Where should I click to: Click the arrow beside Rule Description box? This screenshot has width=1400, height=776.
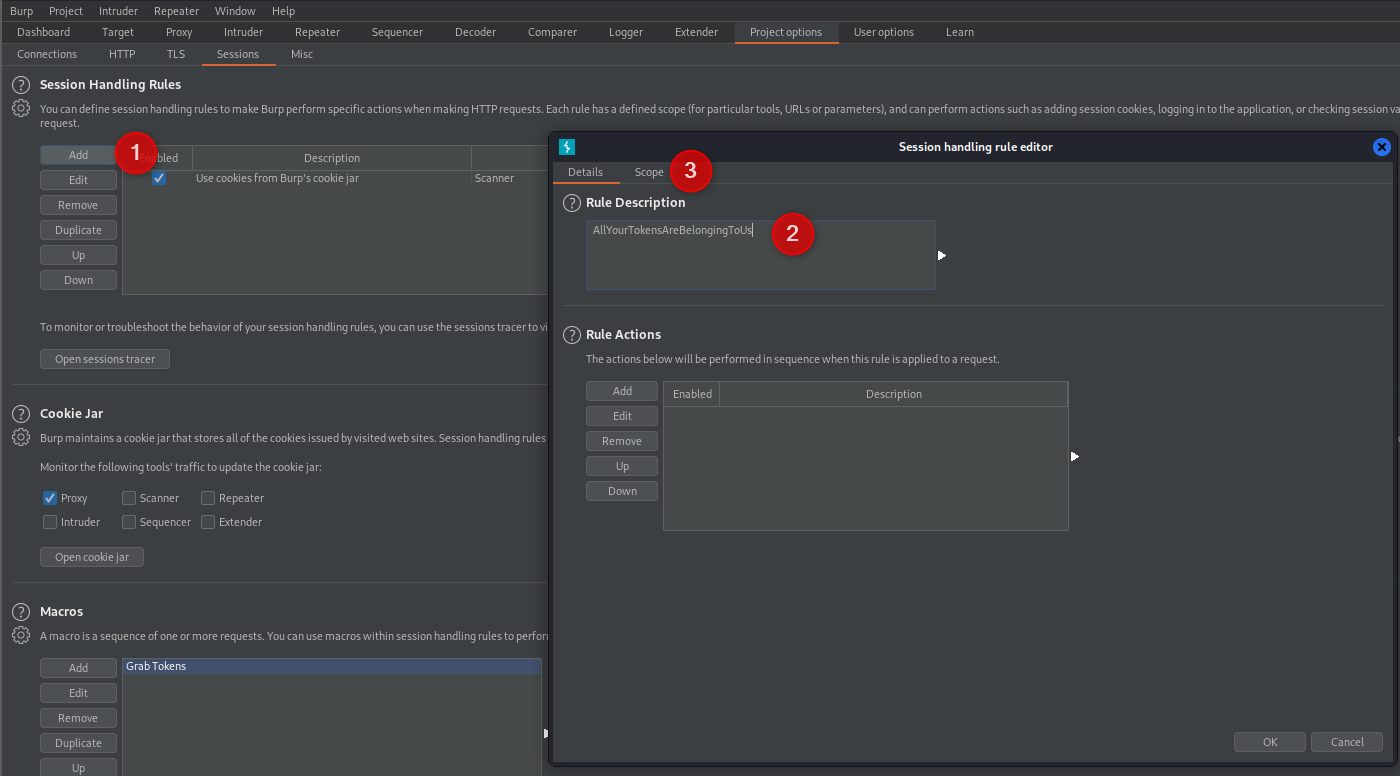941,256
